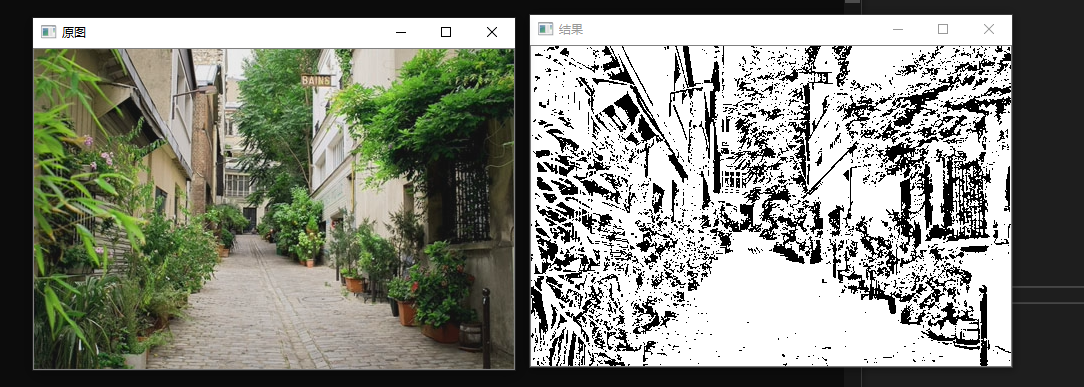Click the 原图 title text
1084x387 pixels.
(x=74, y=32)
